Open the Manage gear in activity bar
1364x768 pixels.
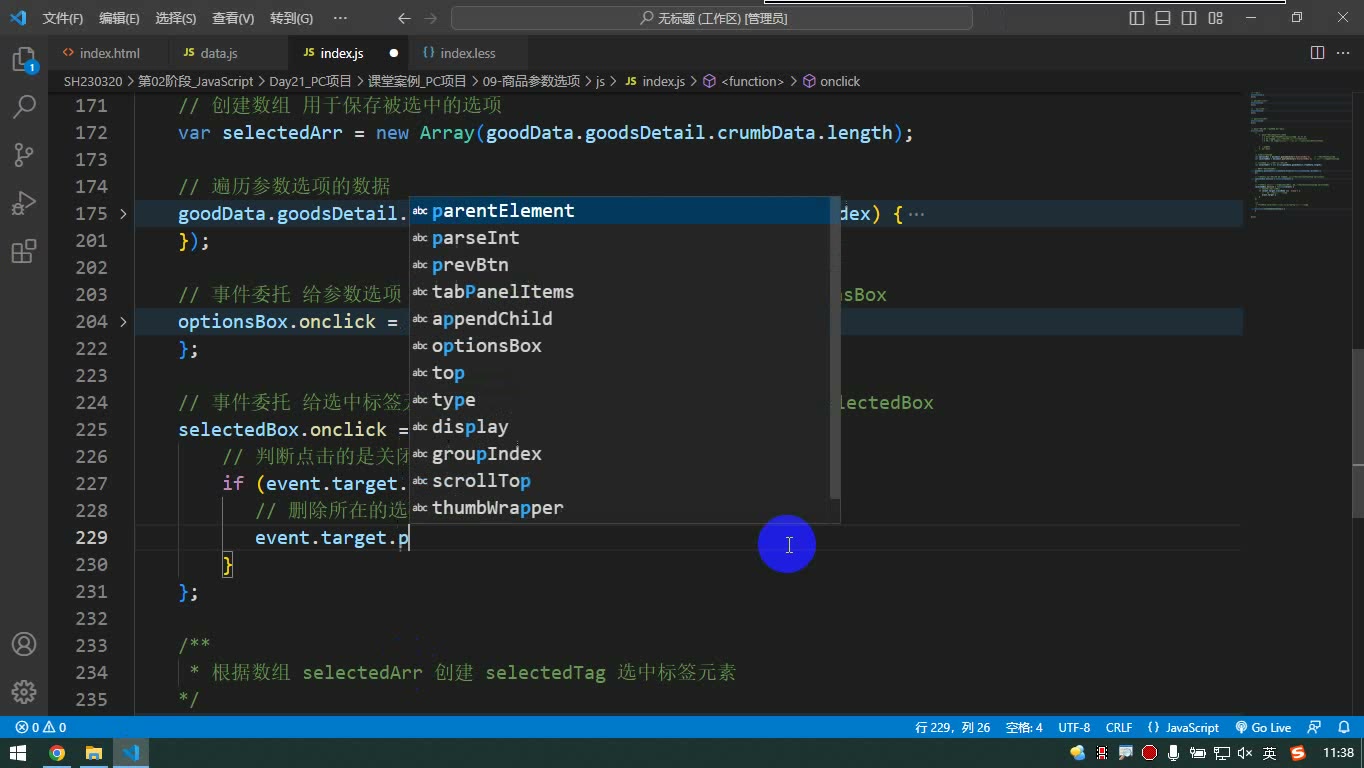click(x=24, y=691)
